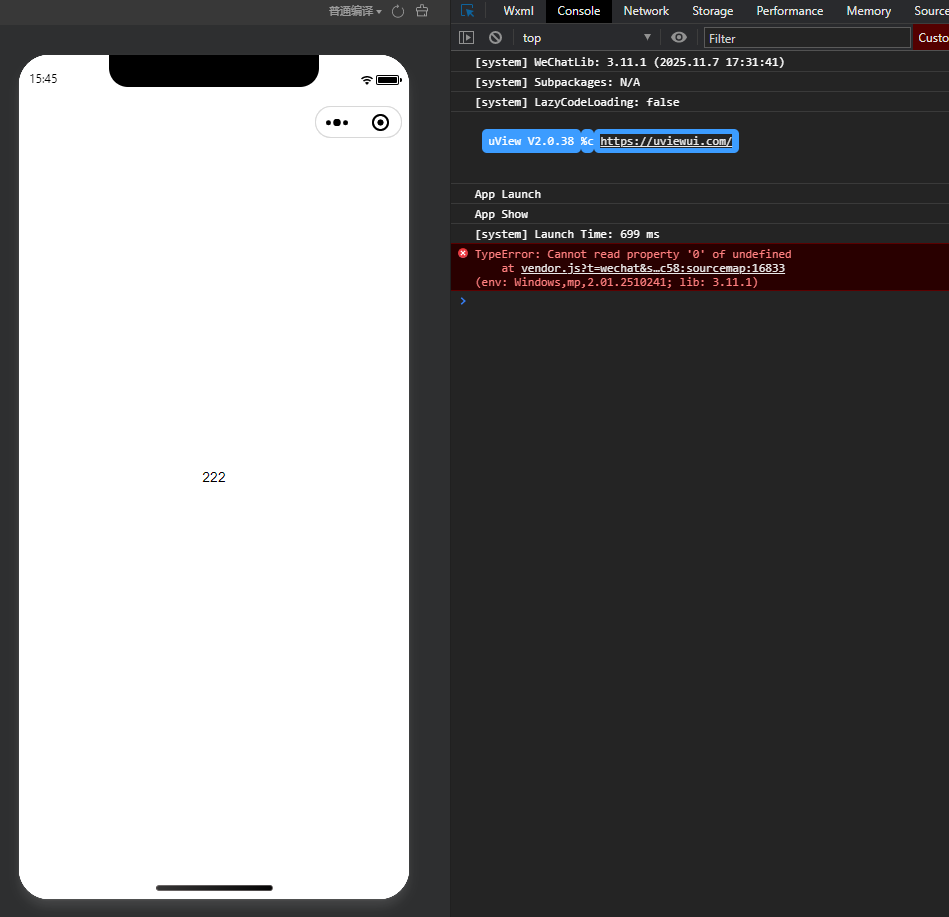Show the console sidebar panel icon
Viewport: 949px width, 917px height.
pyautogui.click(x=466, y=38)
